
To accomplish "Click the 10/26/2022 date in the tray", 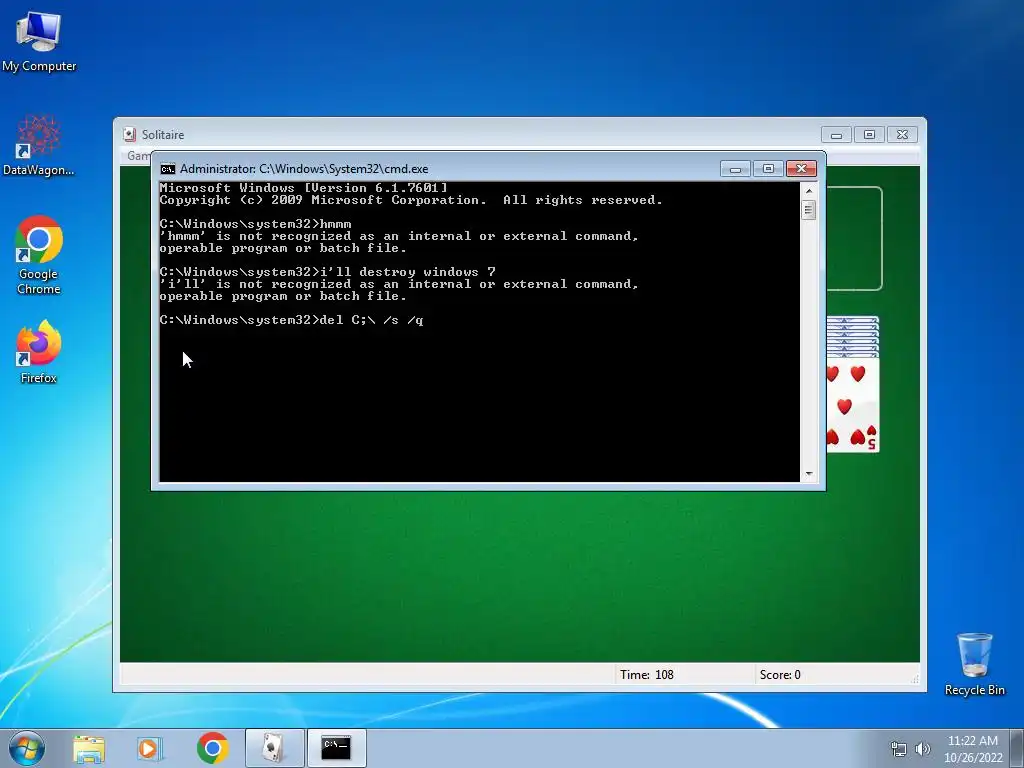I will 973,758.
